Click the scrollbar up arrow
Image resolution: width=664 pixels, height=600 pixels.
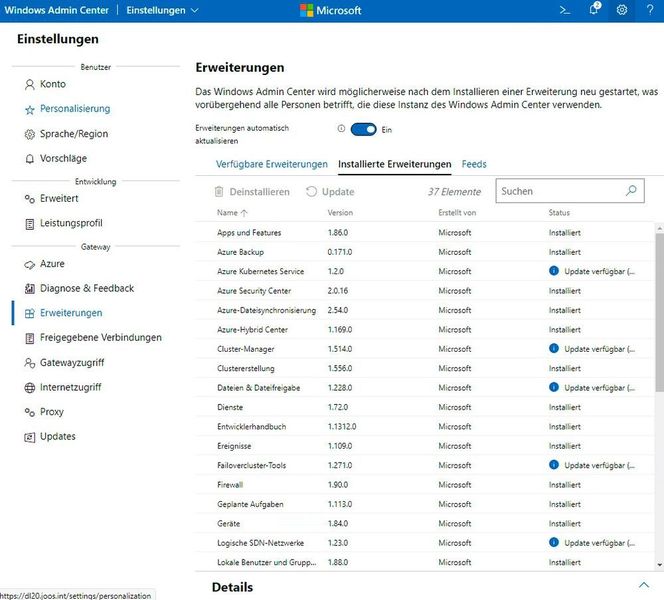click(x=659, y=229)
